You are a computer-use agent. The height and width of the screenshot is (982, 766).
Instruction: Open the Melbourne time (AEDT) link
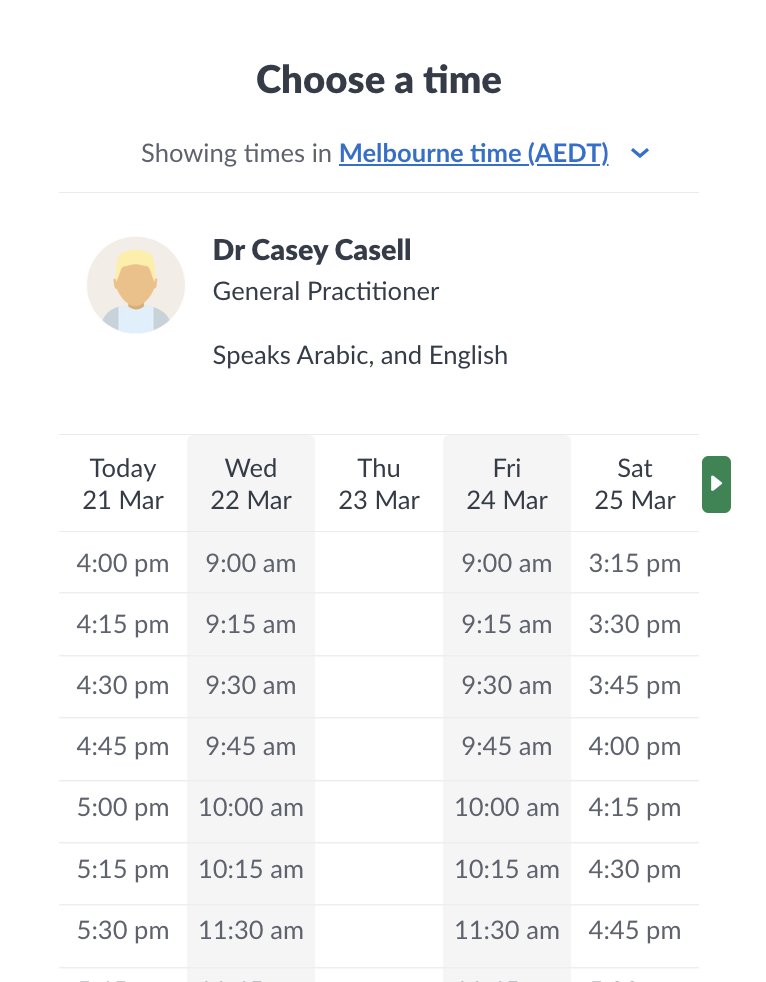coord(474,153)
